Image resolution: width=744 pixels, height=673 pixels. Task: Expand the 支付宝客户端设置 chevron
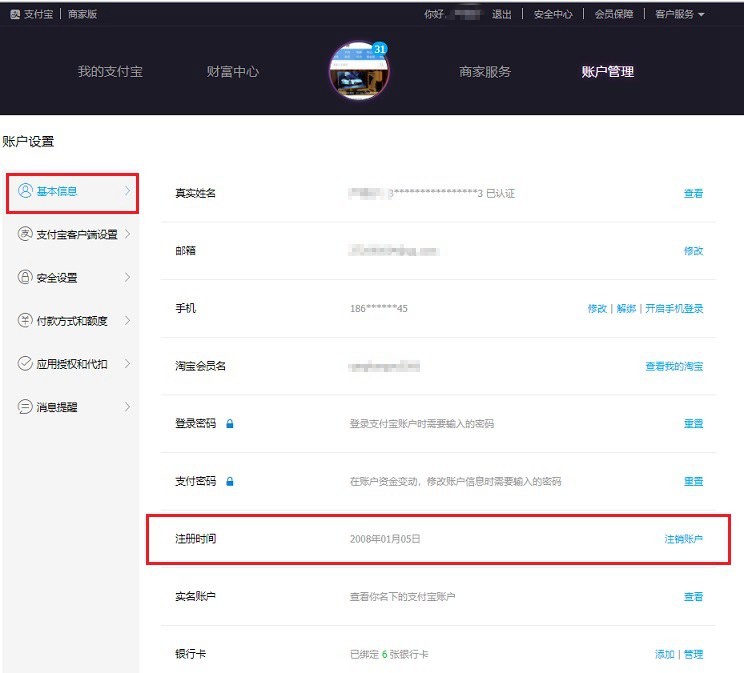click(x=127, y=234)
